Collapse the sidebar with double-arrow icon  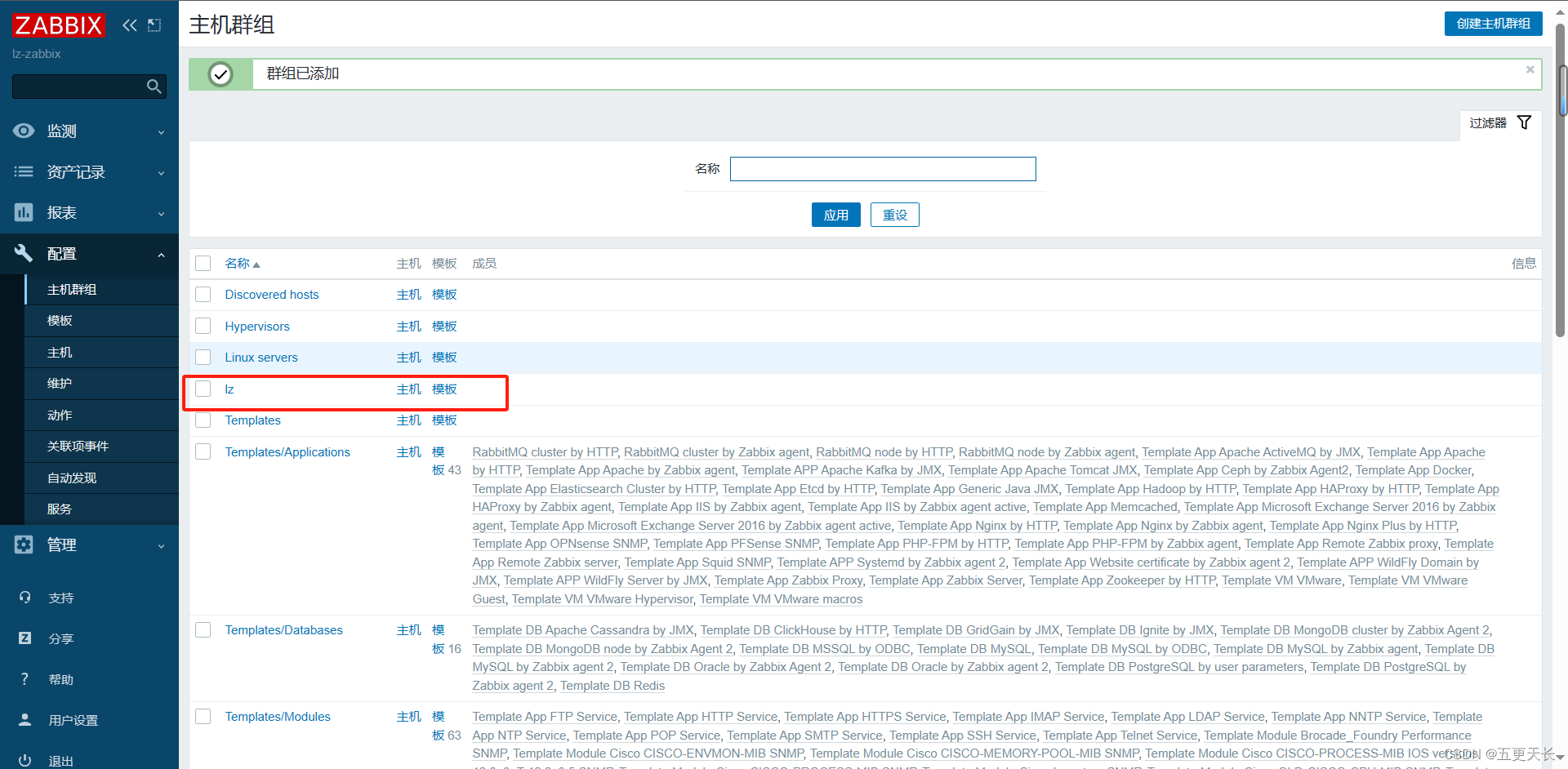(130, 25)
